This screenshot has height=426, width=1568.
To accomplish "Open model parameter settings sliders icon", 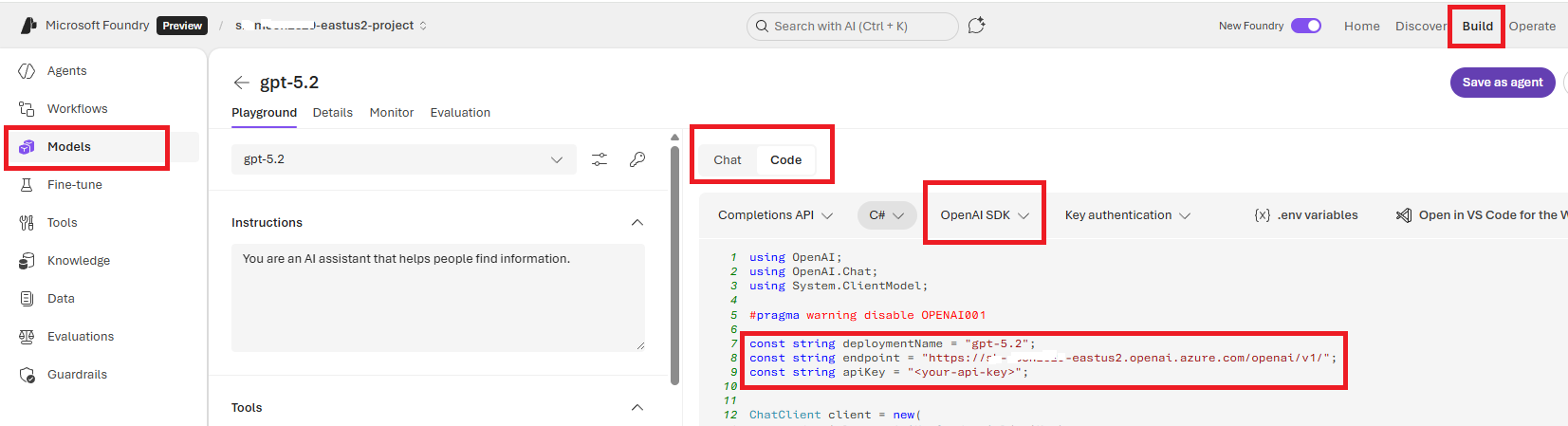I will [x=600, y=159].
